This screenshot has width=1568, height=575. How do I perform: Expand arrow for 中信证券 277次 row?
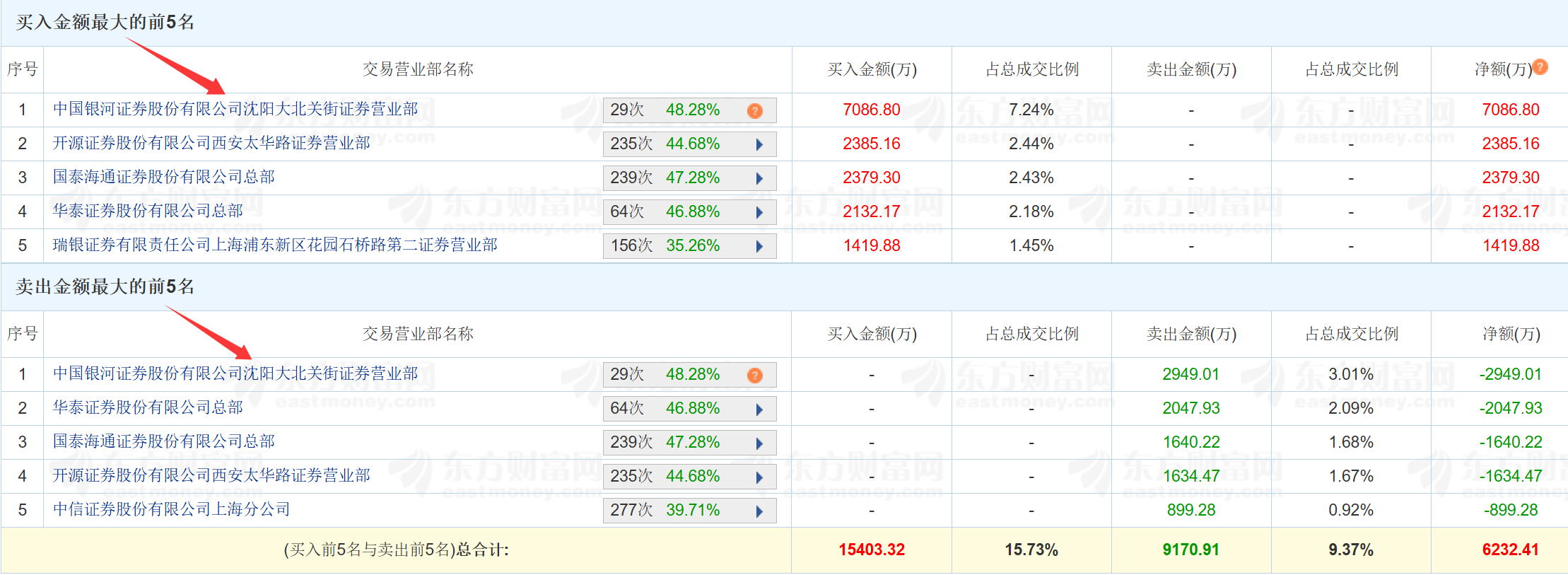point(759,511)
